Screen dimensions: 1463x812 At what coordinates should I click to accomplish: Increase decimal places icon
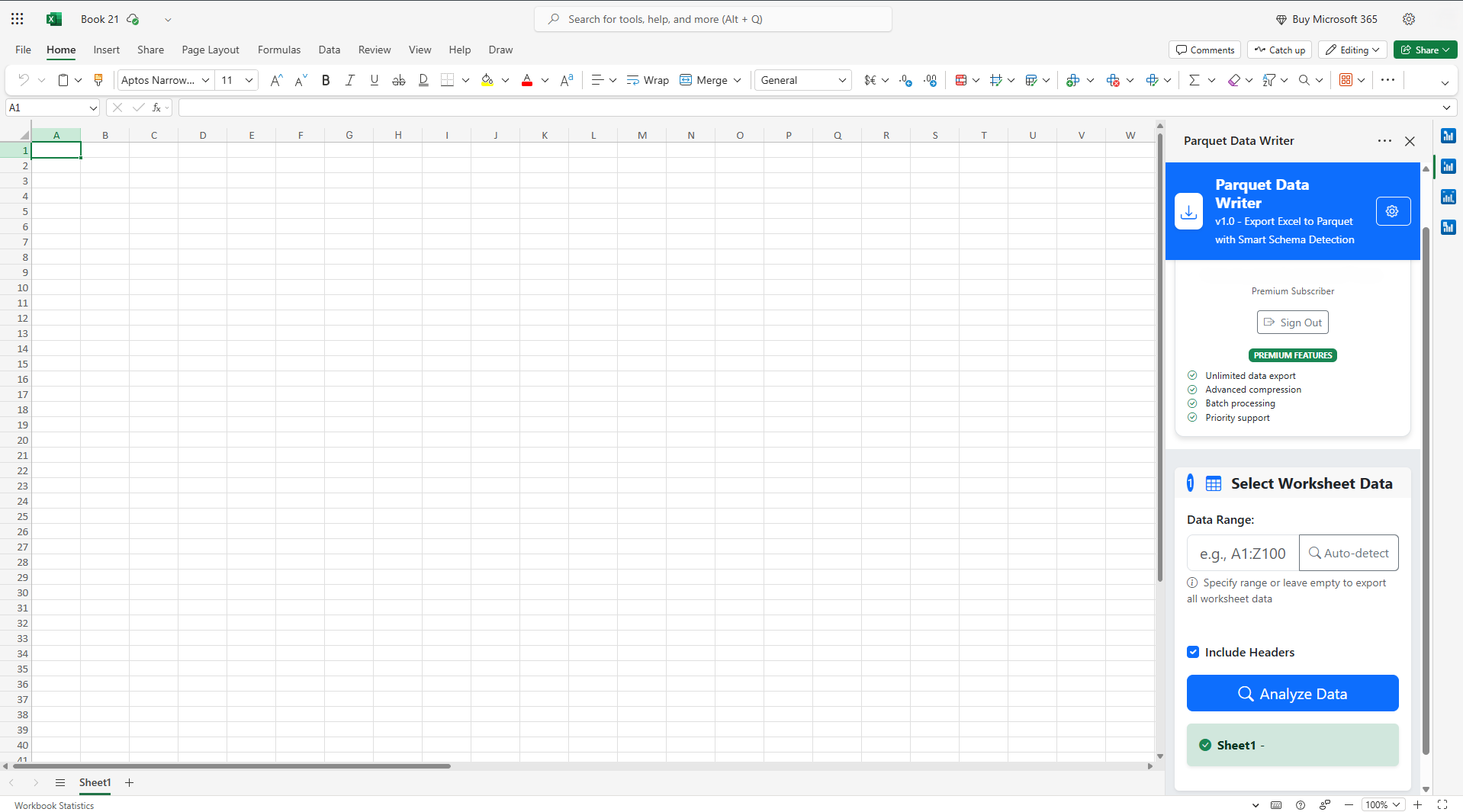(x=930, y=80)
